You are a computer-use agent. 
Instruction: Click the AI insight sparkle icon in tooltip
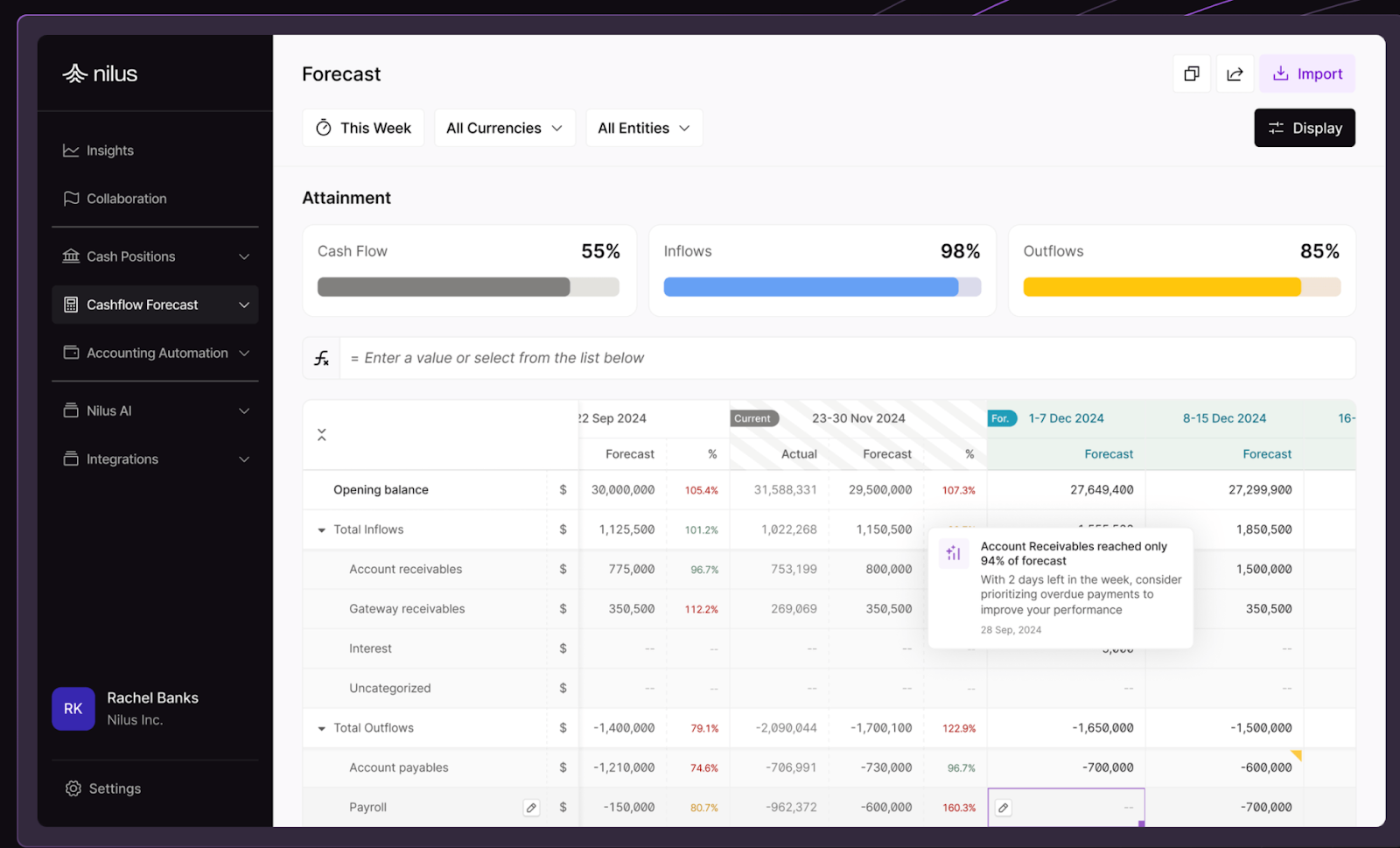(x=954, y=553)
